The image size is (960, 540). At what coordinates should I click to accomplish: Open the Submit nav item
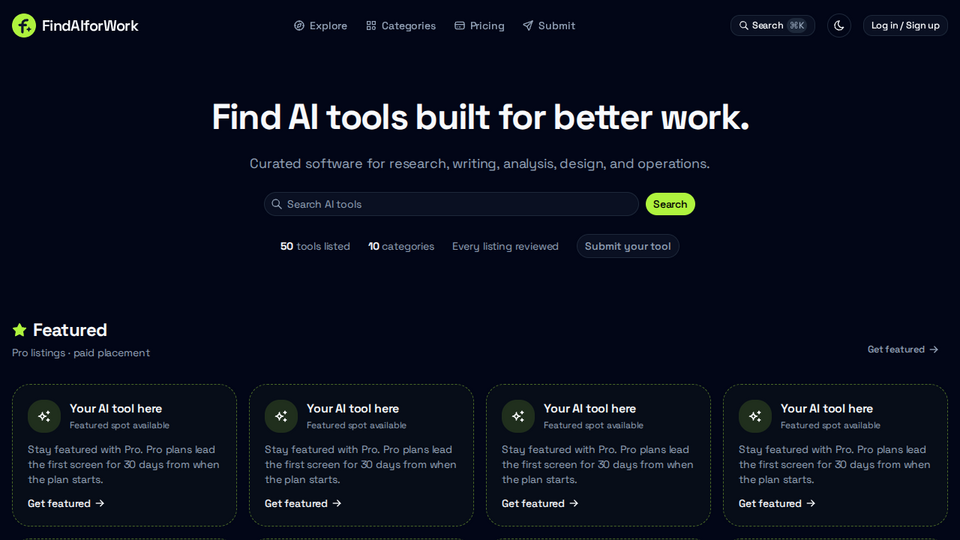click(549, 26)
